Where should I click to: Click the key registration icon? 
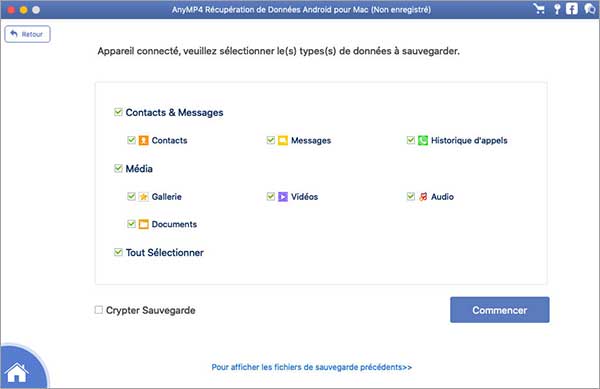click(557, 9)
